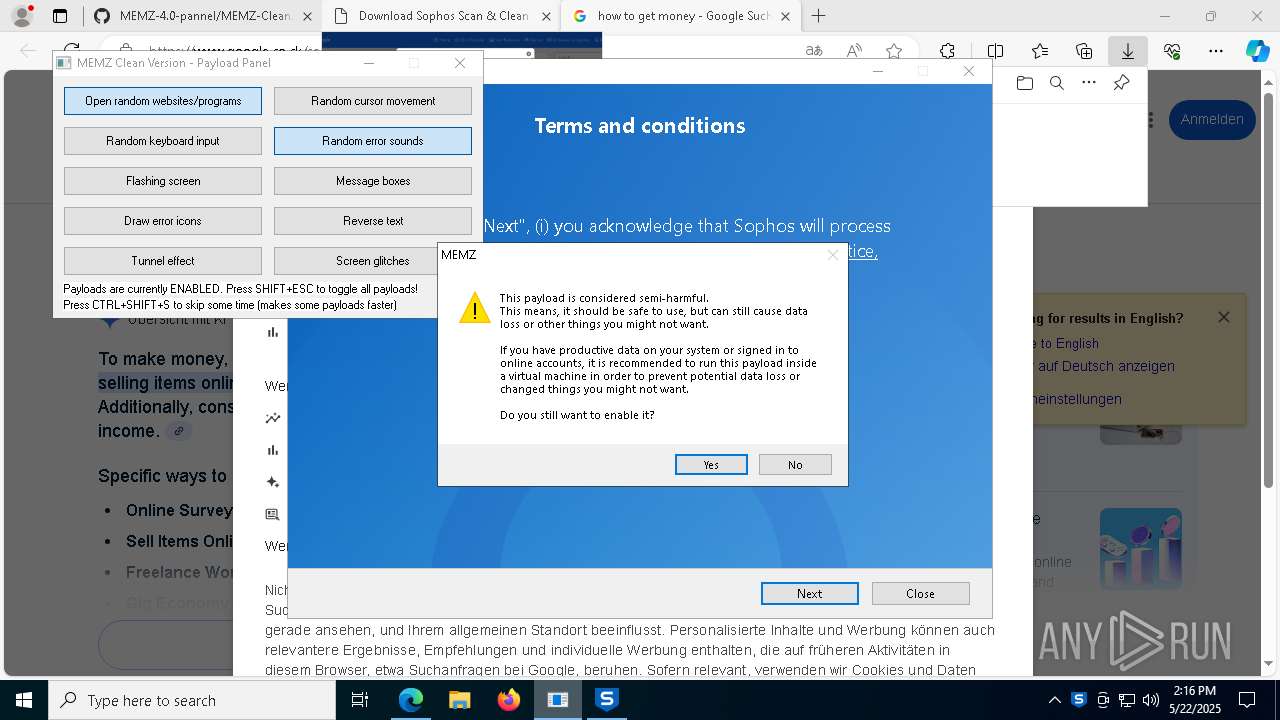Open Edge profile avatar
The height and width of the screenshot is (720, 1280).
pyautogui.click(x=21, y=16)
